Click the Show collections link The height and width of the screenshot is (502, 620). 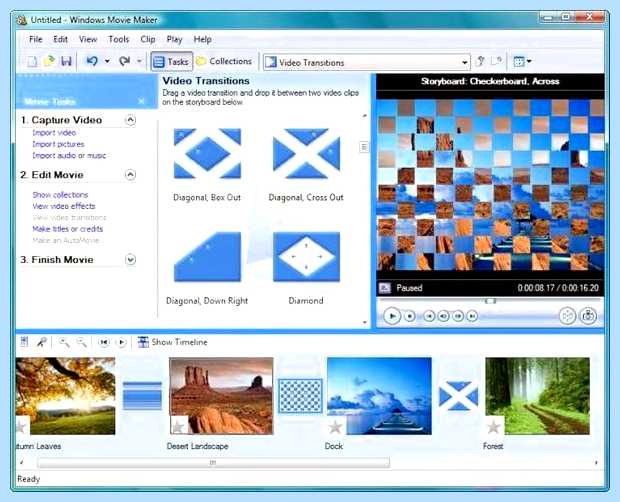click(60, 195)
